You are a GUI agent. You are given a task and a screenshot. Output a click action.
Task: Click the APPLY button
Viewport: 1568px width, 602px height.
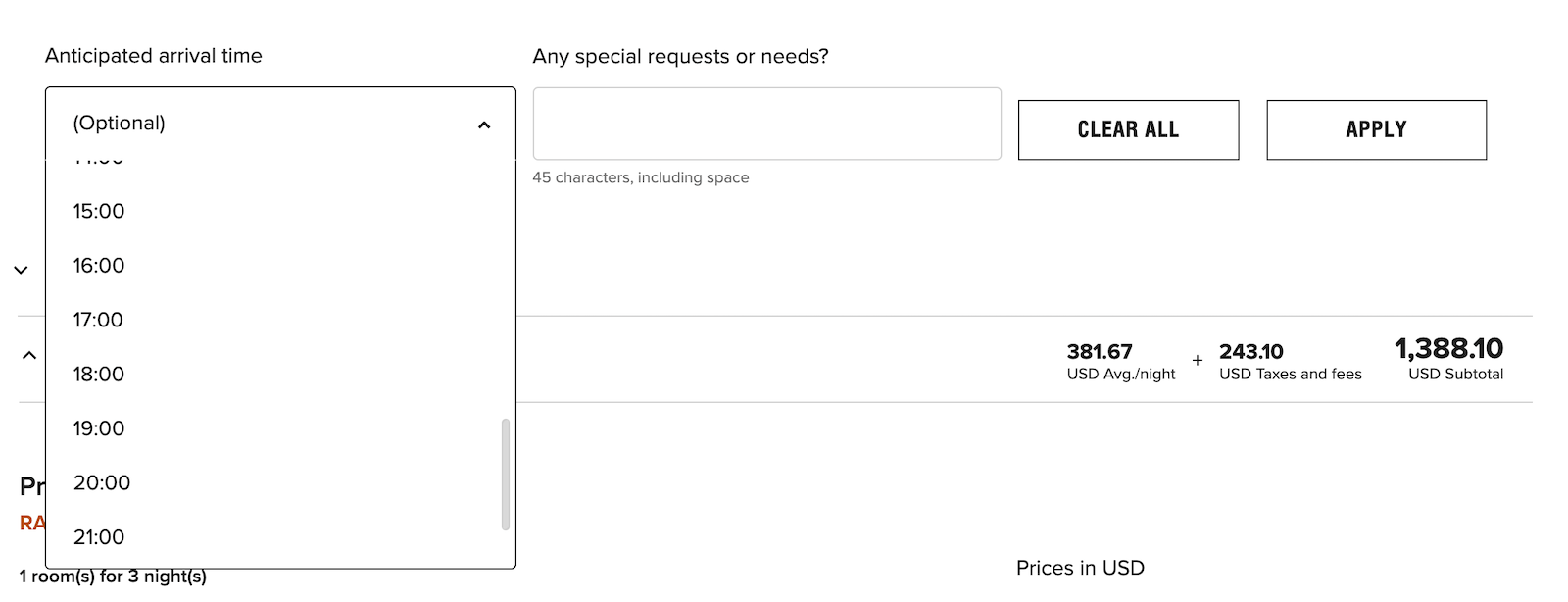tap(1376, 129)
